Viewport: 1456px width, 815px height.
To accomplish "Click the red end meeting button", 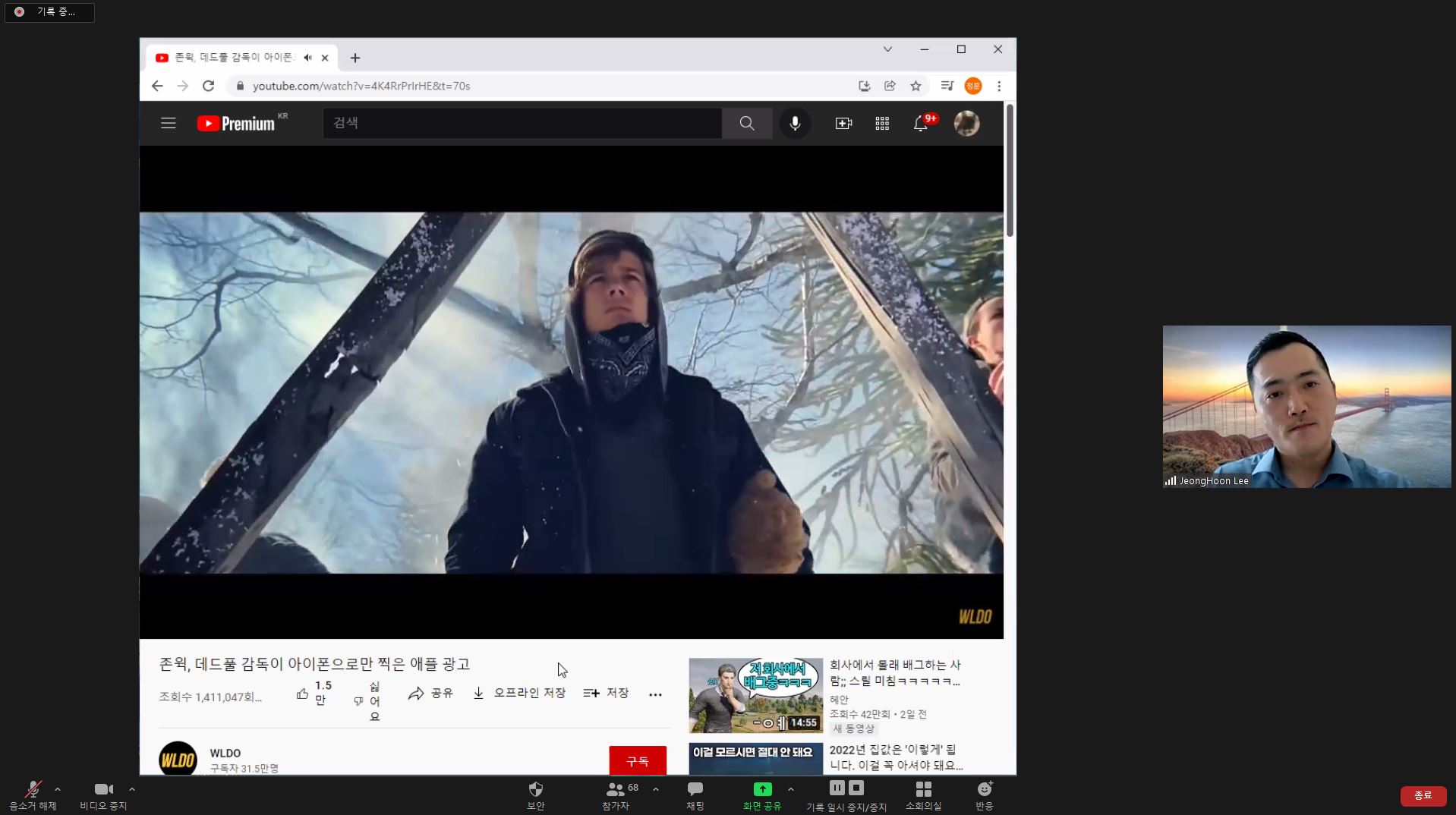I will pyautogui.click(x=1422, y=795).
